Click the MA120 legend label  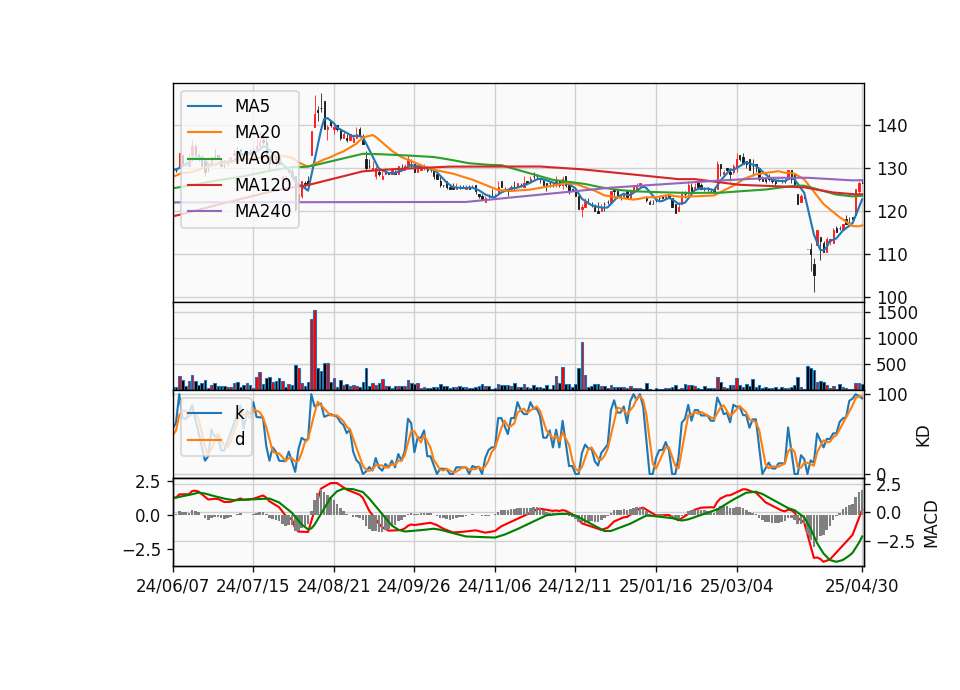pos(263,184)
